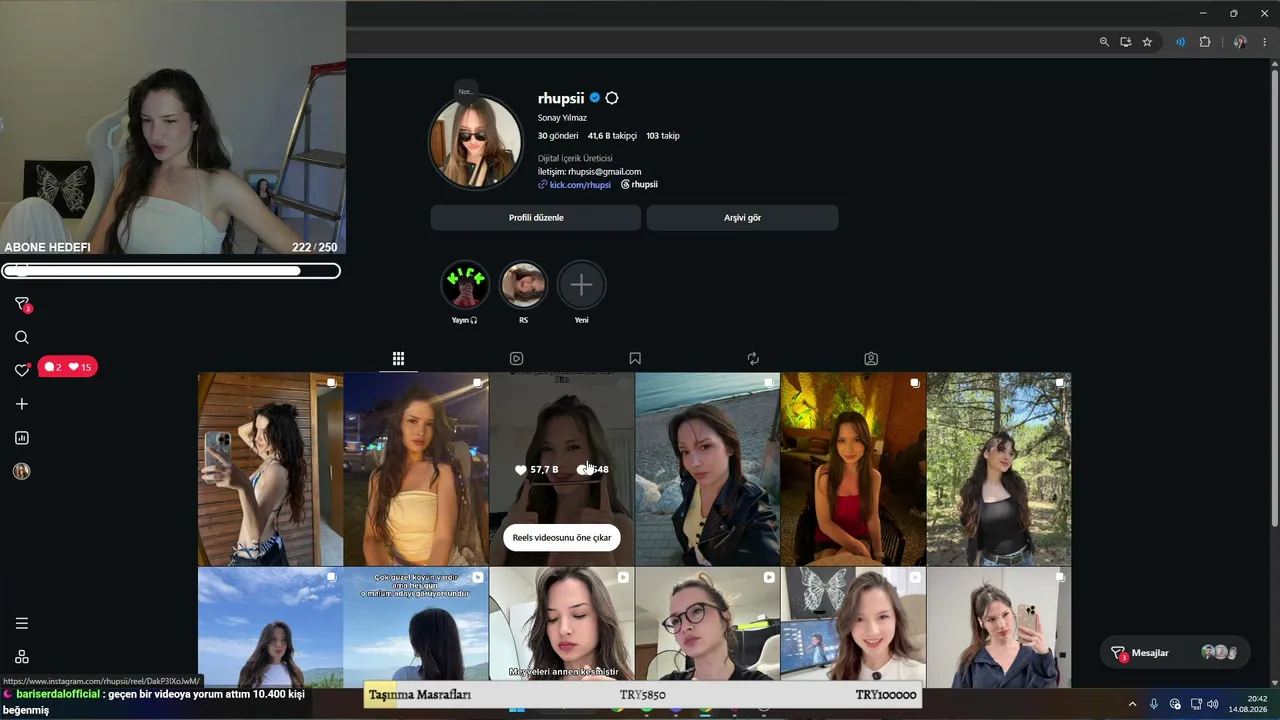Viewport: 1280px width, 720px height.
Task: Open the RS story highlight
Action: (x=523, y=285)
